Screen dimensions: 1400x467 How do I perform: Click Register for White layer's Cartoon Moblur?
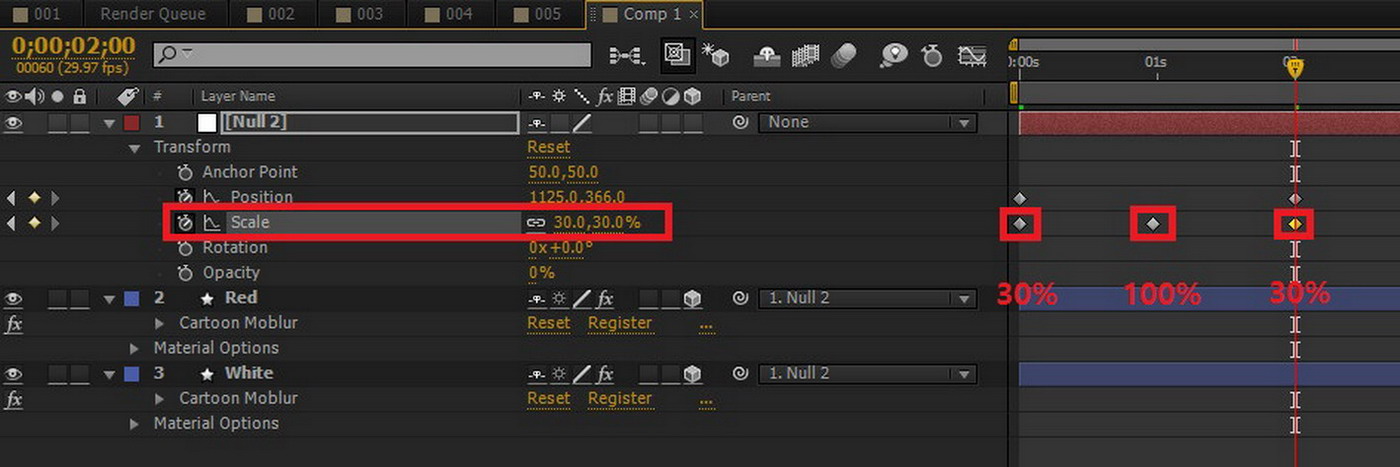tap(619, 398)
